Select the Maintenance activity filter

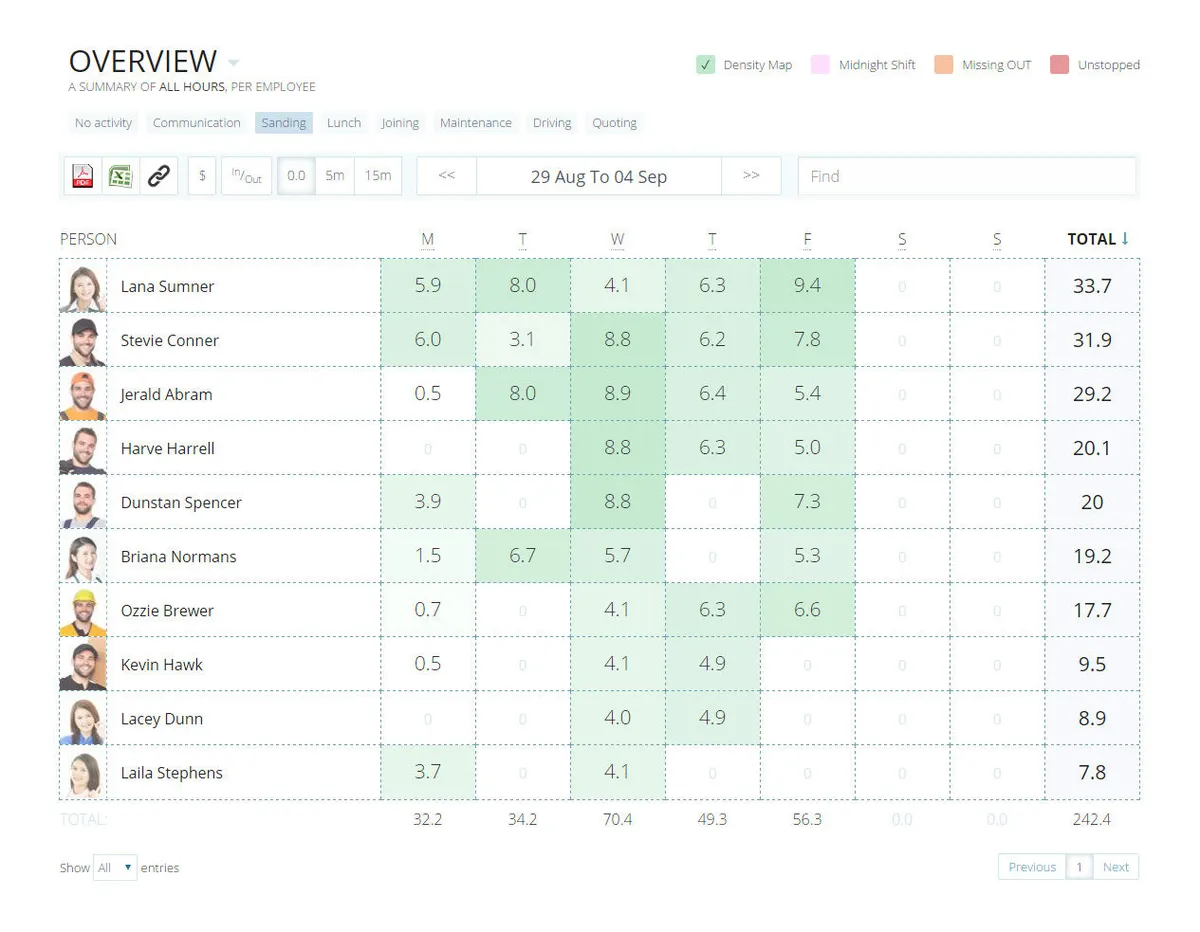[475, 123]
